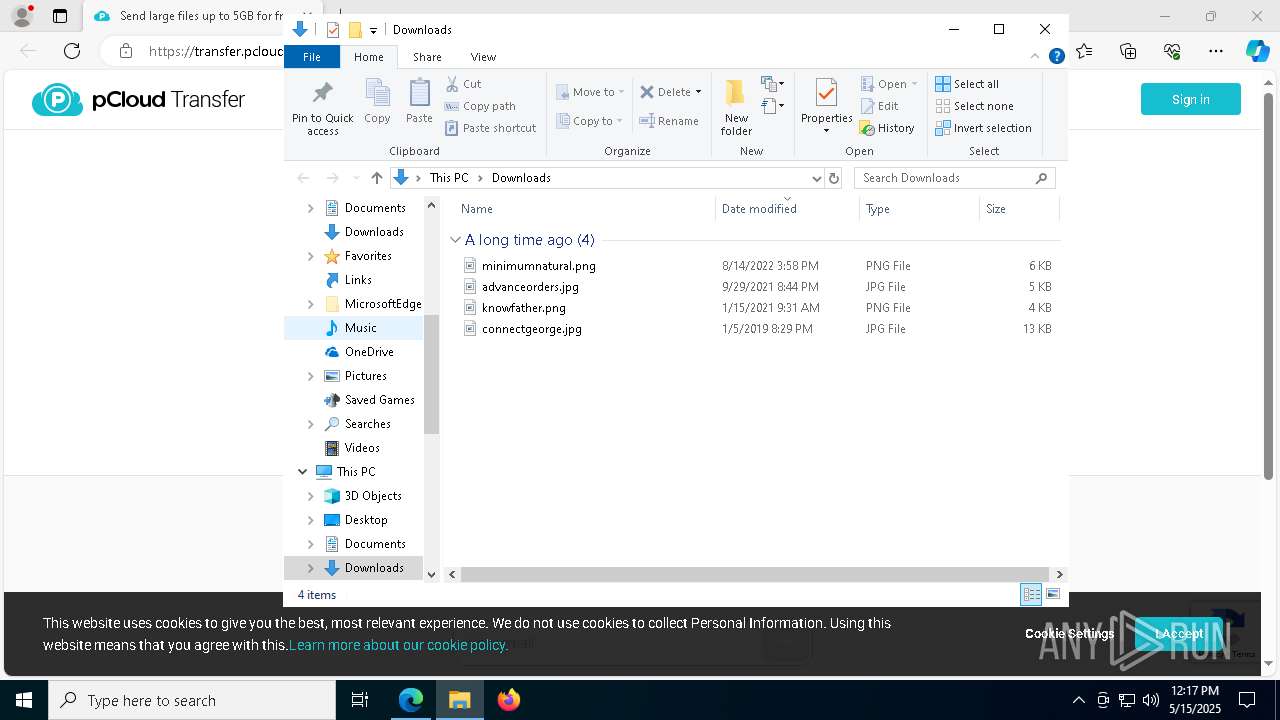Select connectgeorge.jpg file
Viewport: 1280px width, 720px height.
pyautogui.click(x=531, y=329)
